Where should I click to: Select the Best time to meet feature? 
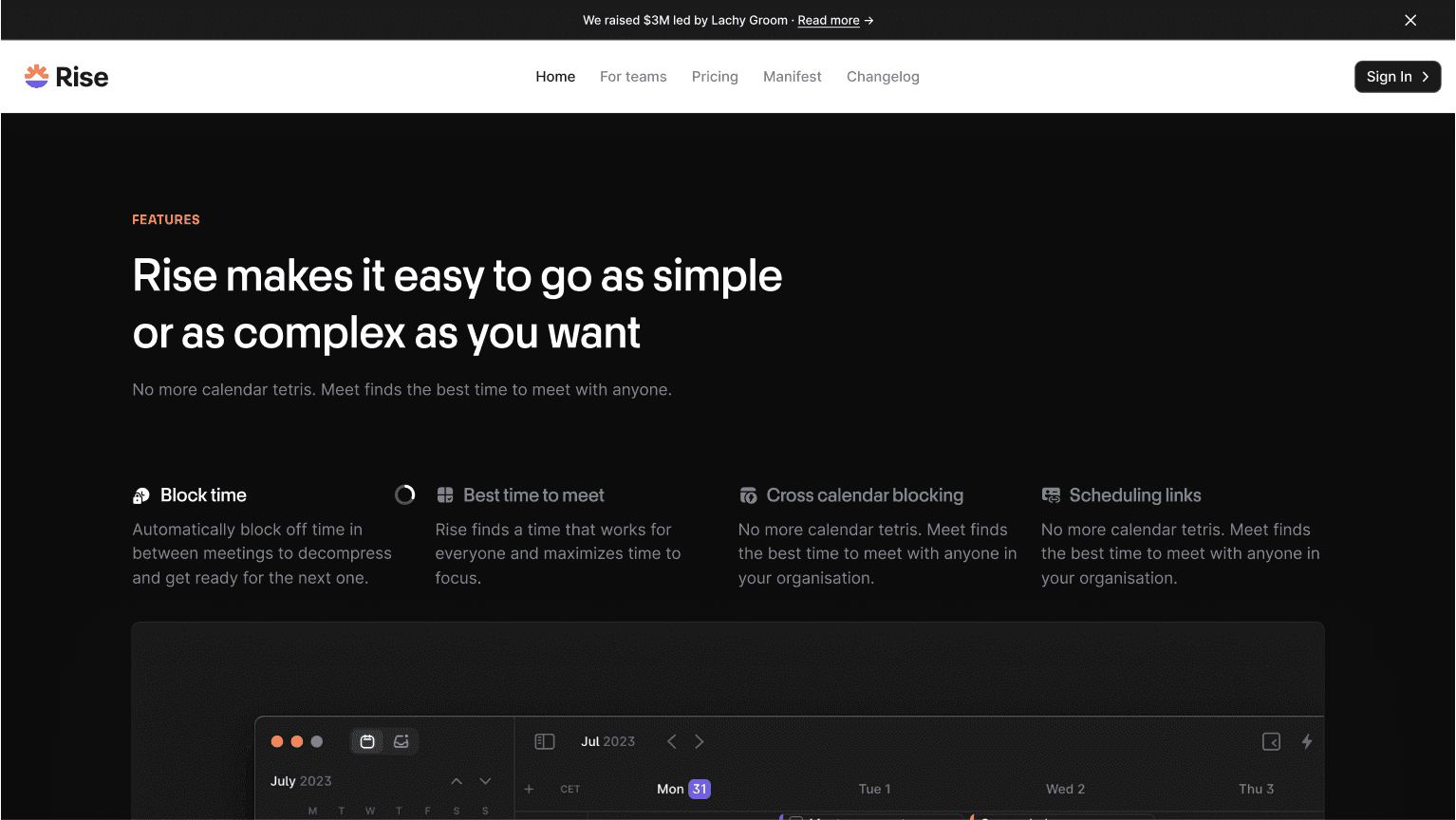pos(533,495)
